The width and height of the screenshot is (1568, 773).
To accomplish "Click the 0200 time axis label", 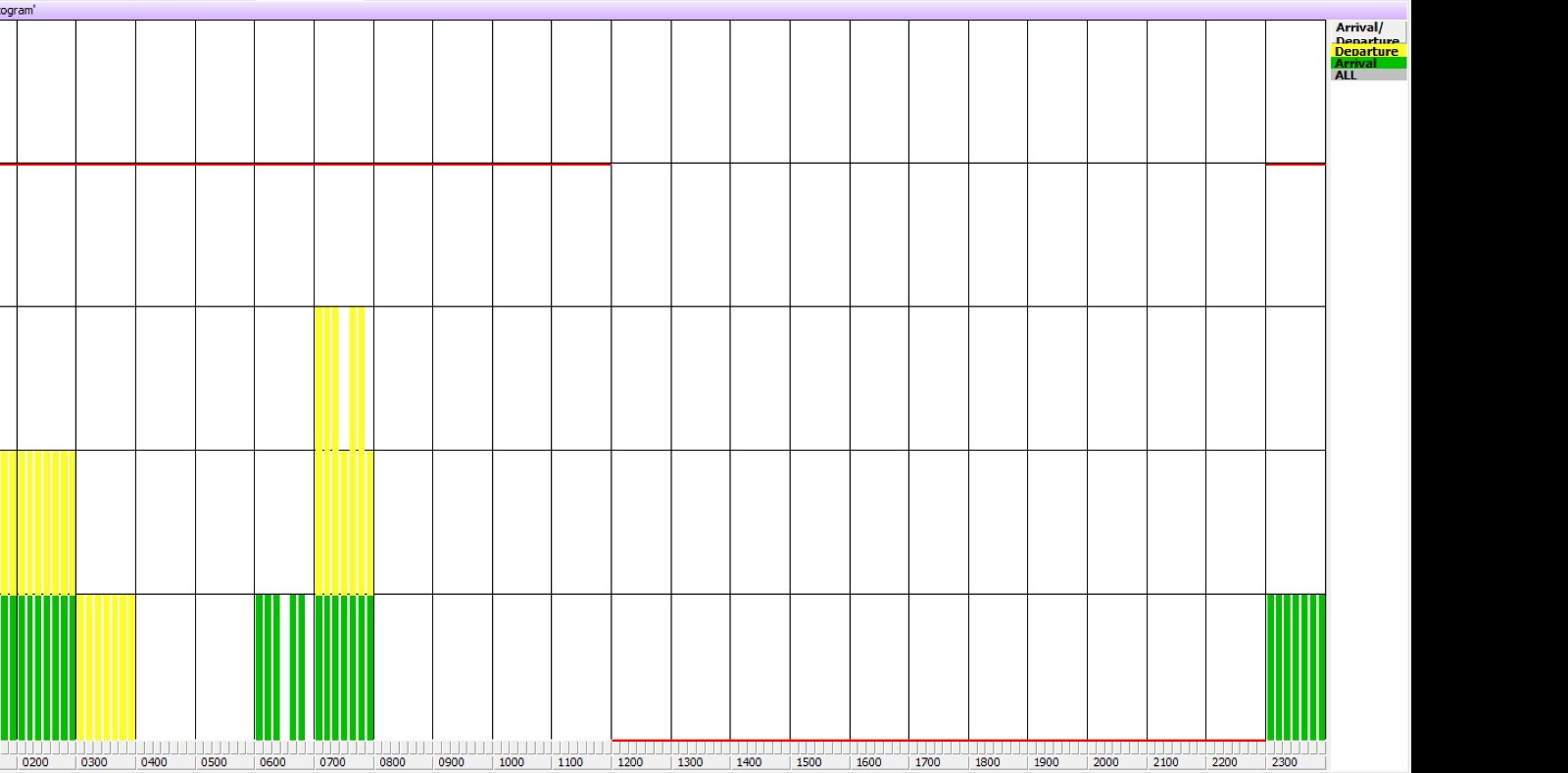I will pos(35,762).
